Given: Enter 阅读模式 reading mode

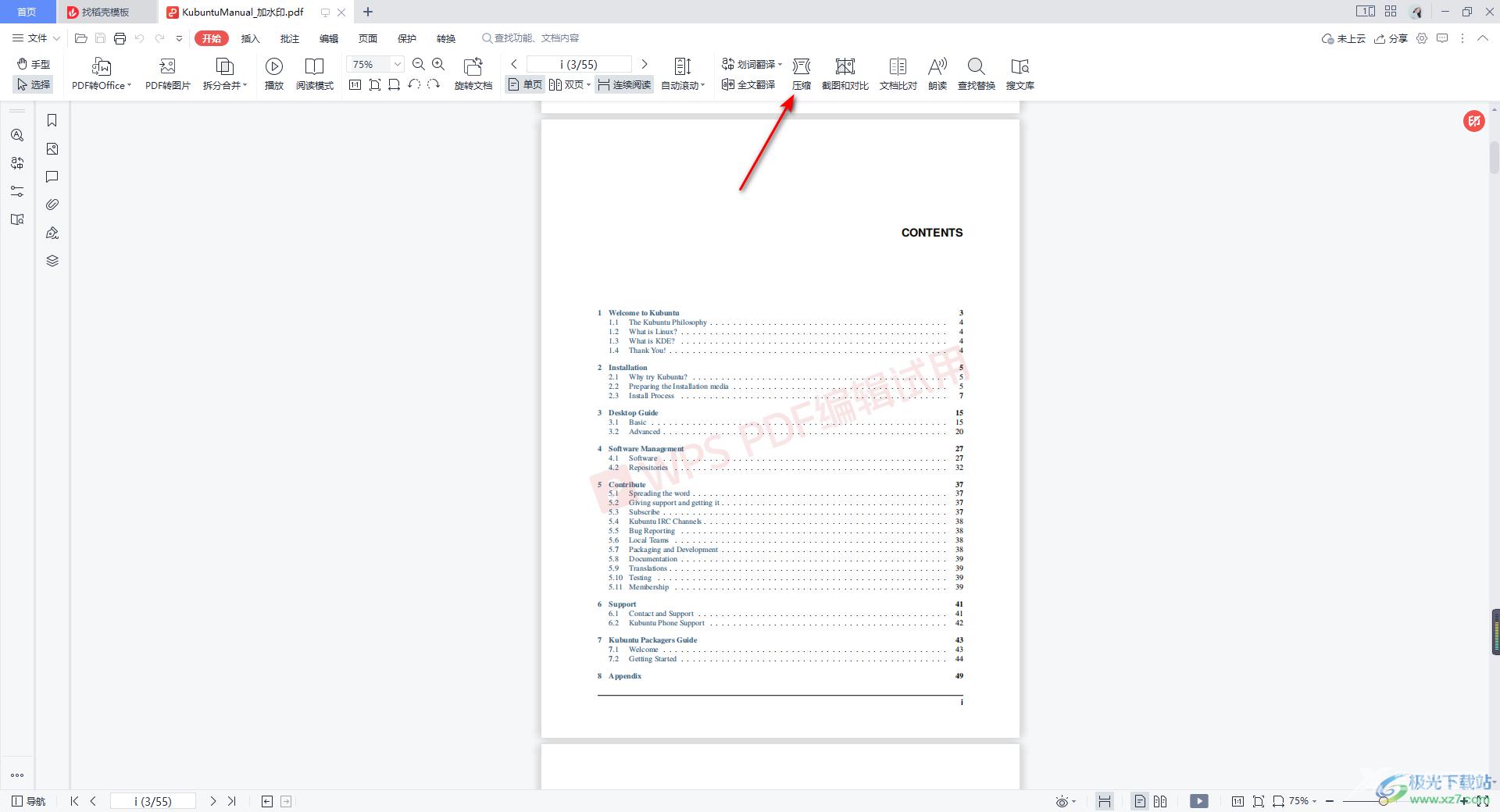Looking at the screenshot, I should tap(314, 74).
